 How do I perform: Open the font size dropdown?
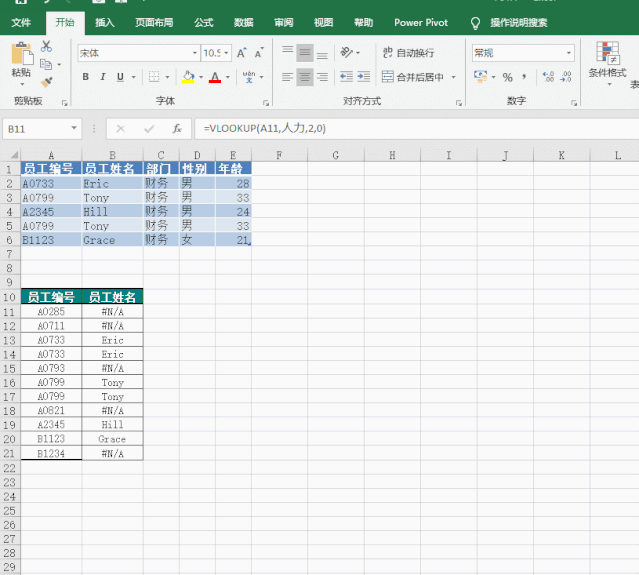tap(226, 53)
